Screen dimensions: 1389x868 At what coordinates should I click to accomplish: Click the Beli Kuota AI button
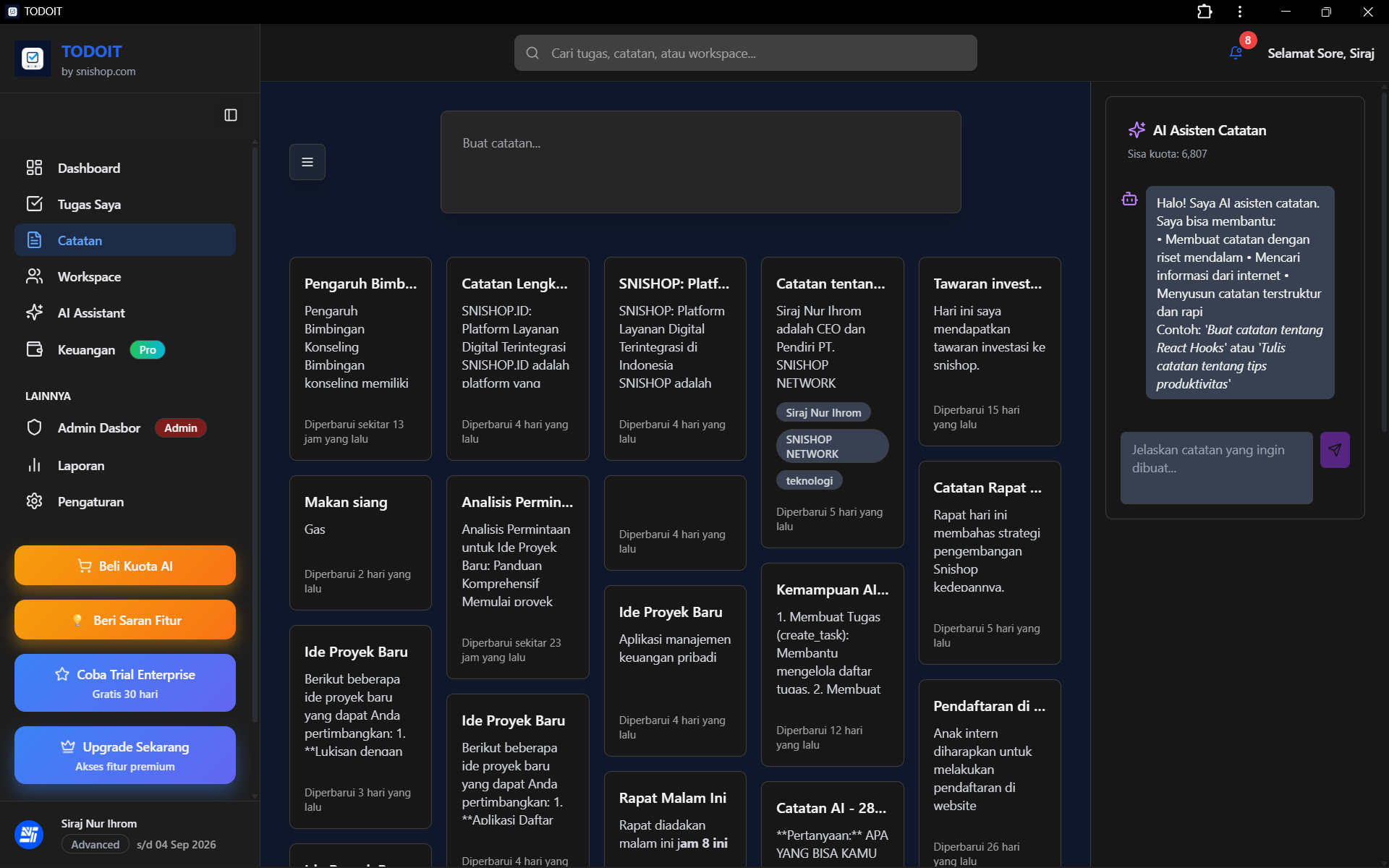[x=125, y=566]
